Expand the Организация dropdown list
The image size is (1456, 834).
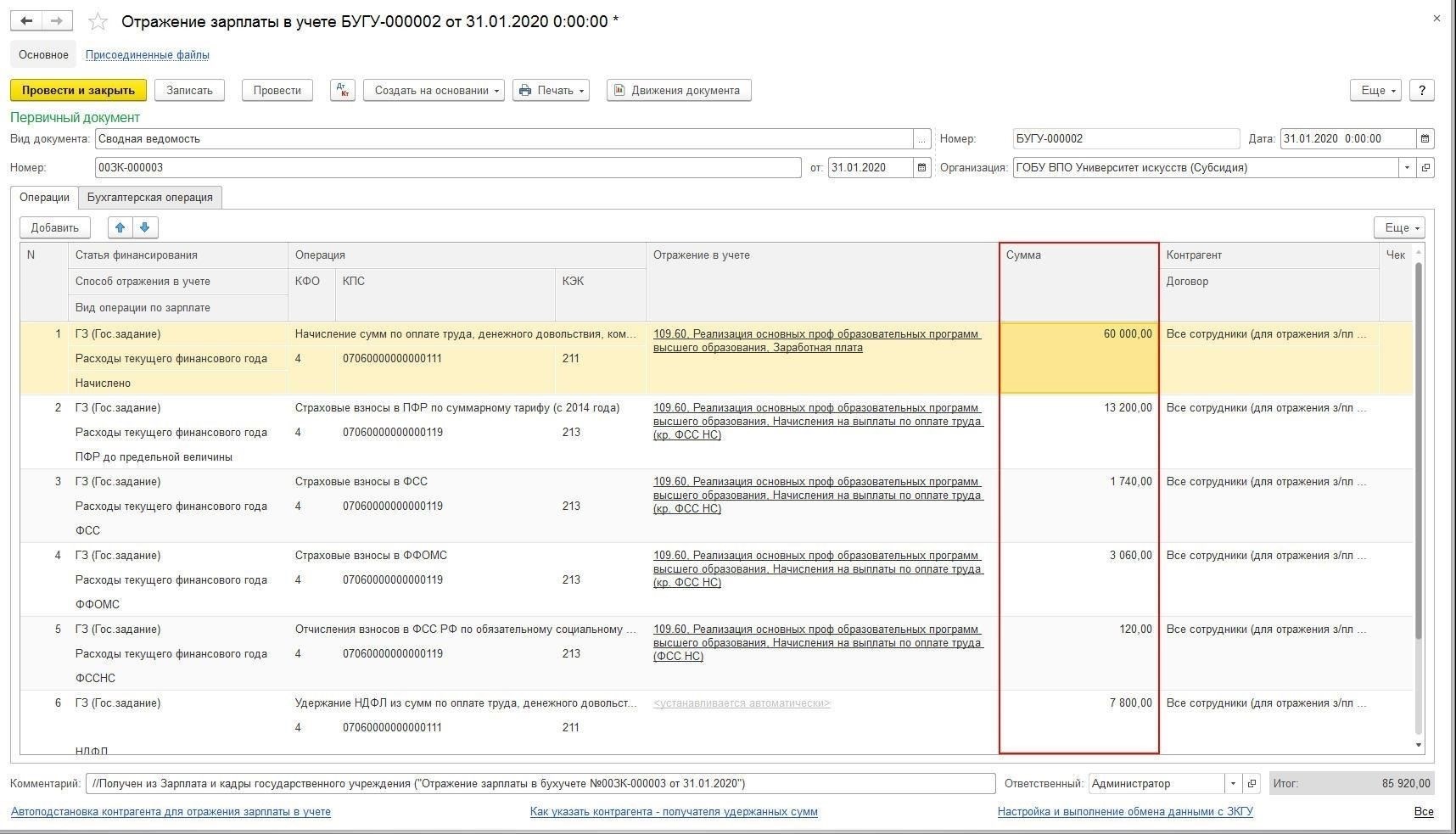pos(1407,168)
